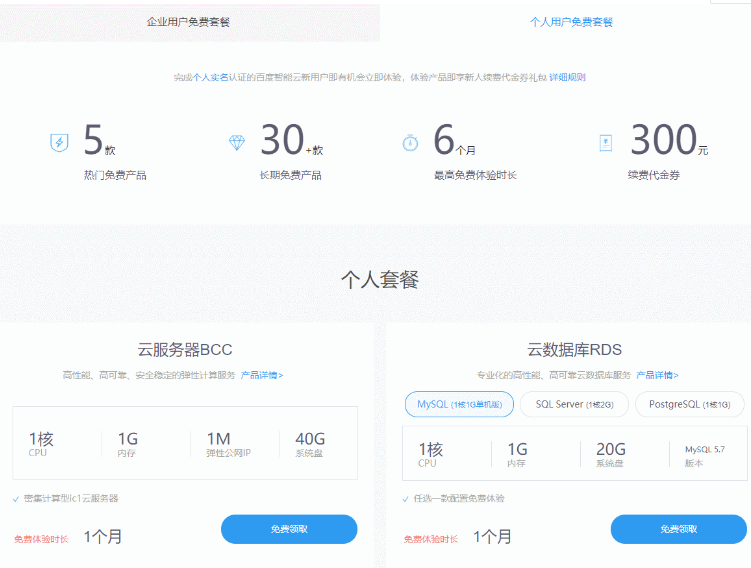Click checkmark next to 任选一款配置免费体验

[x=406, y=499]
